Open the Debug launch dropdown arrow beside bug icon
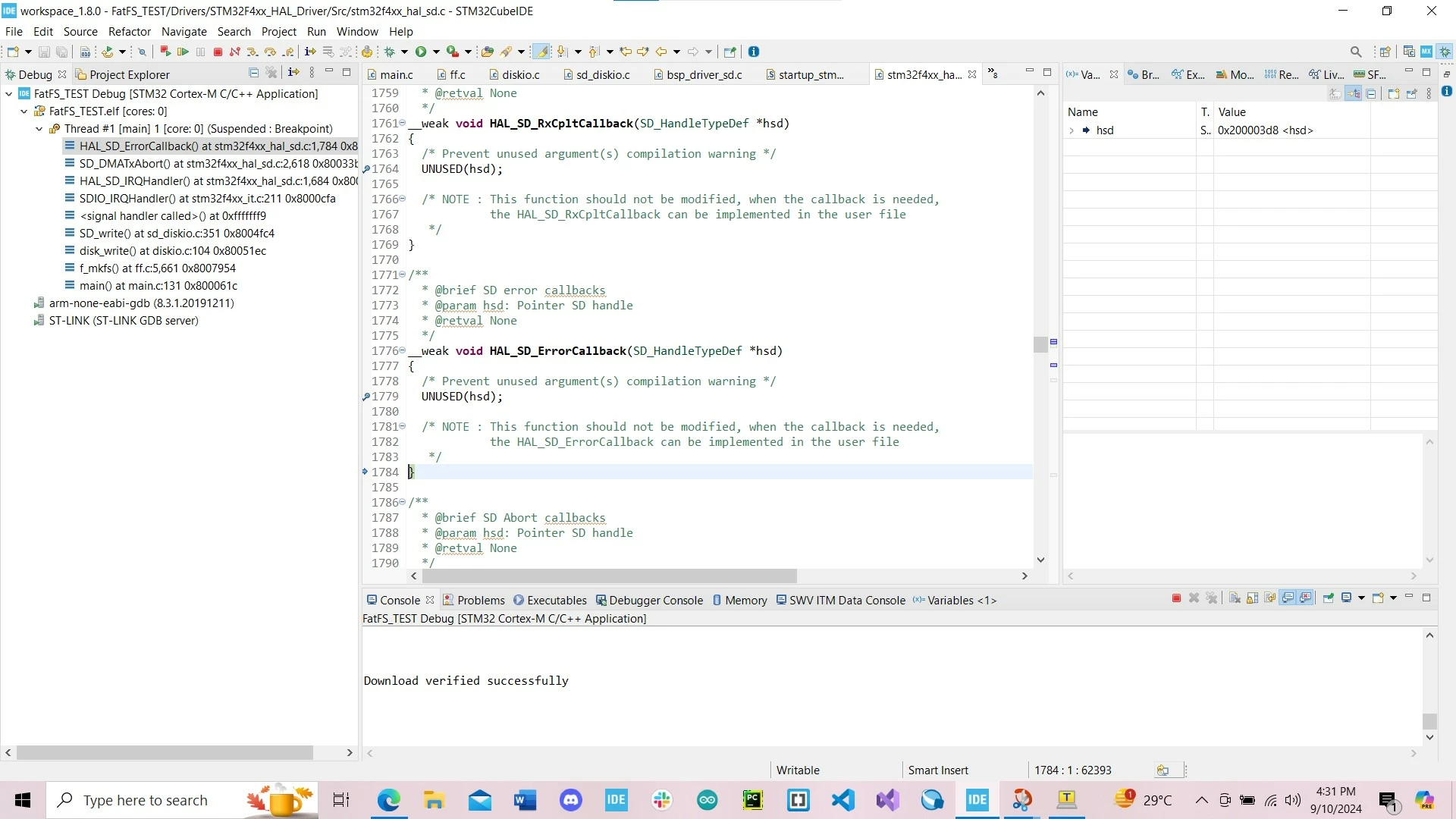 tap(404, 52)
